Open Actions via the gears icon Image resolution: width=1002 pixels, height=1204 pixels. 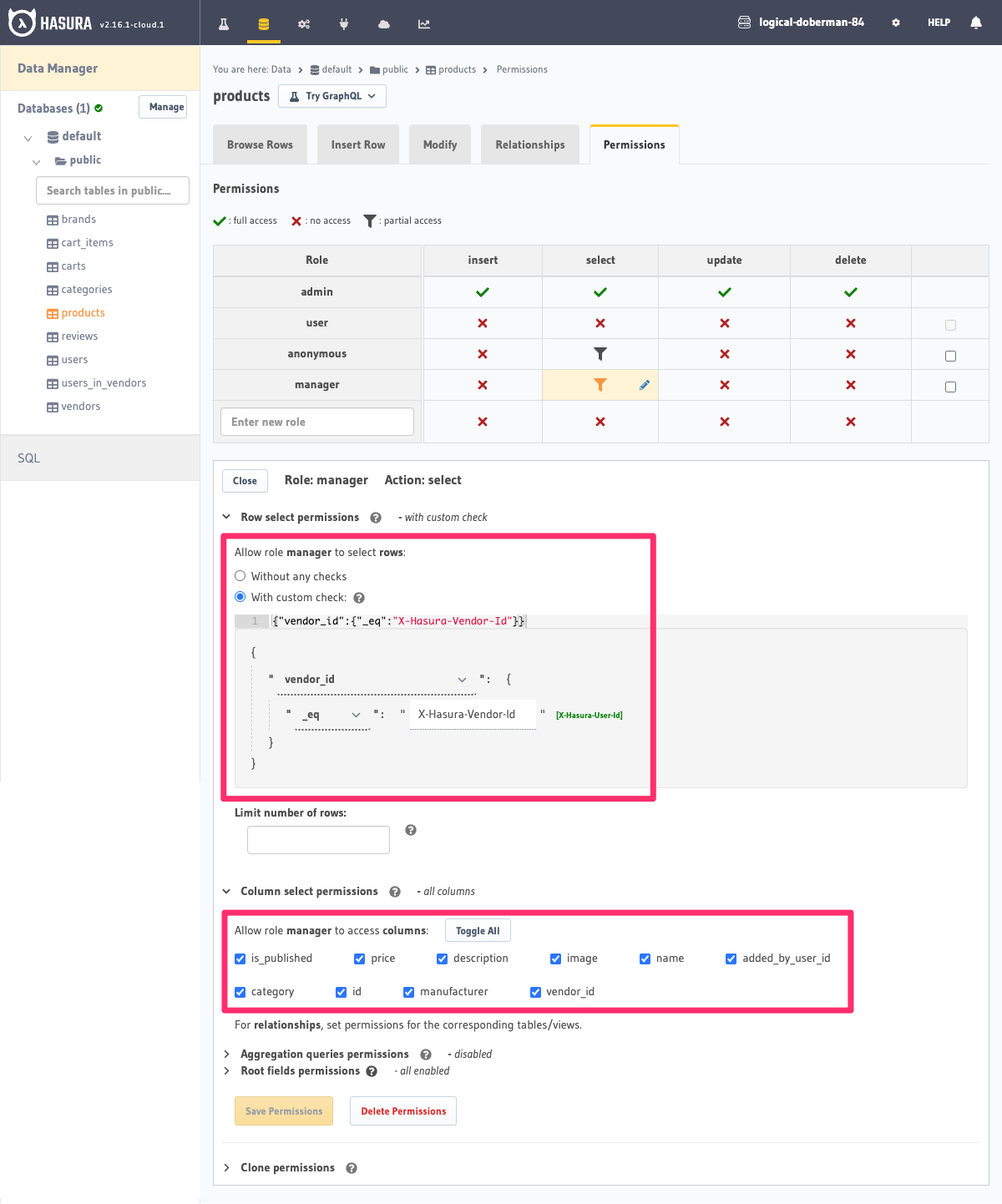pos(303,23)
